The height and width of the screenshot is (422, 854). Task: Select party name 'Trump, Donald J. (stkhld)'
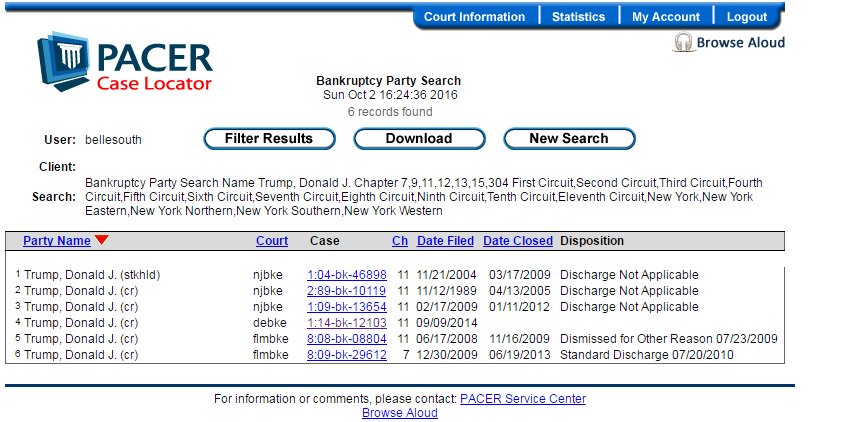[93, 275]
